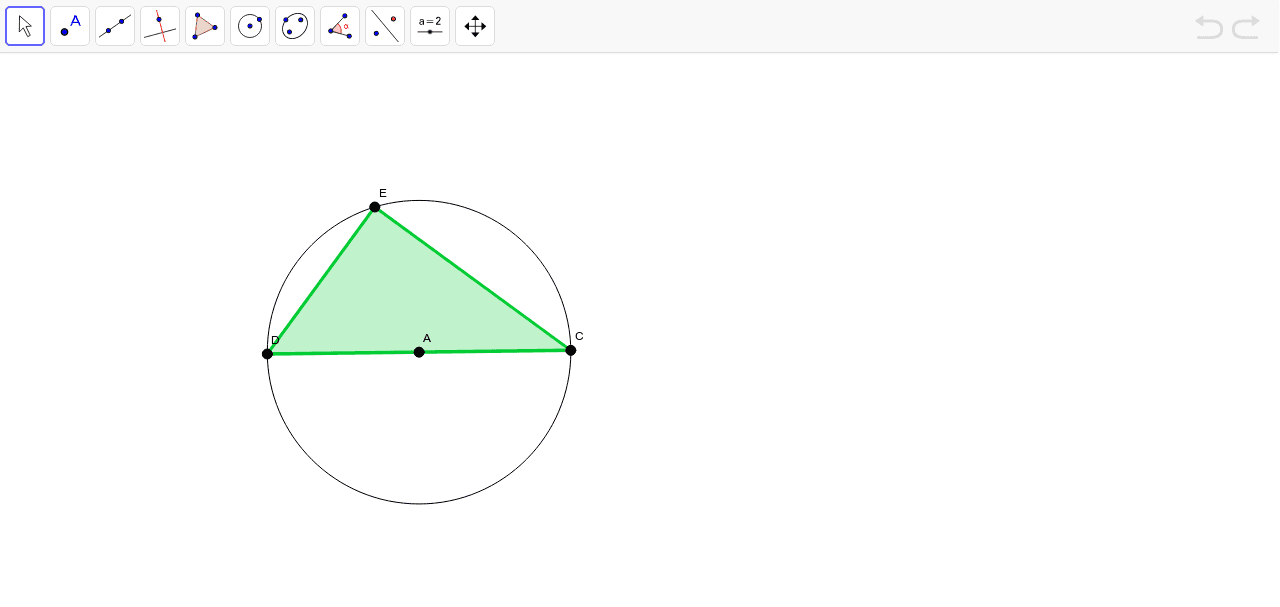Click the label C text
Screen dimensions: 1280x607
point(579,336)
